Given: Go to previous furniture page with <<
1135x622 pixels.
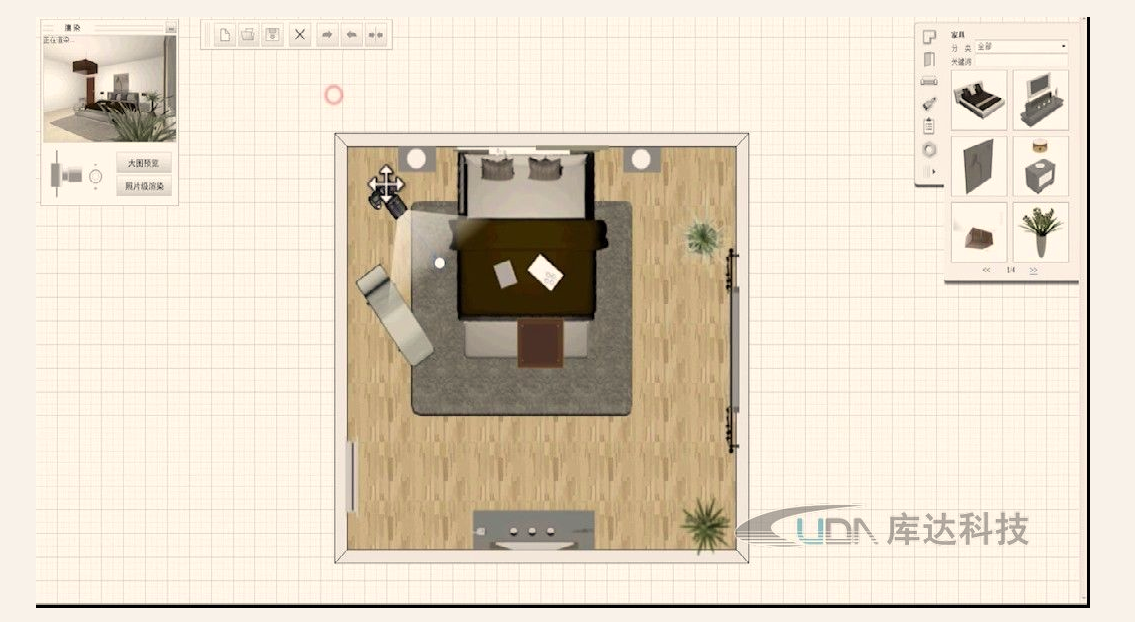Looking at the screenshot, I should point(986,270).
